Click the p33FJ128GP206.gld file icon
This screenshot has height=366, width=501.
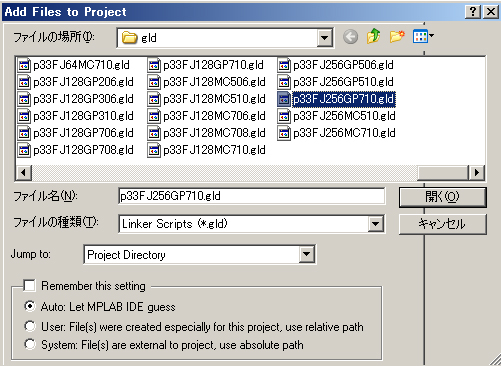click(x=24, y=82)
